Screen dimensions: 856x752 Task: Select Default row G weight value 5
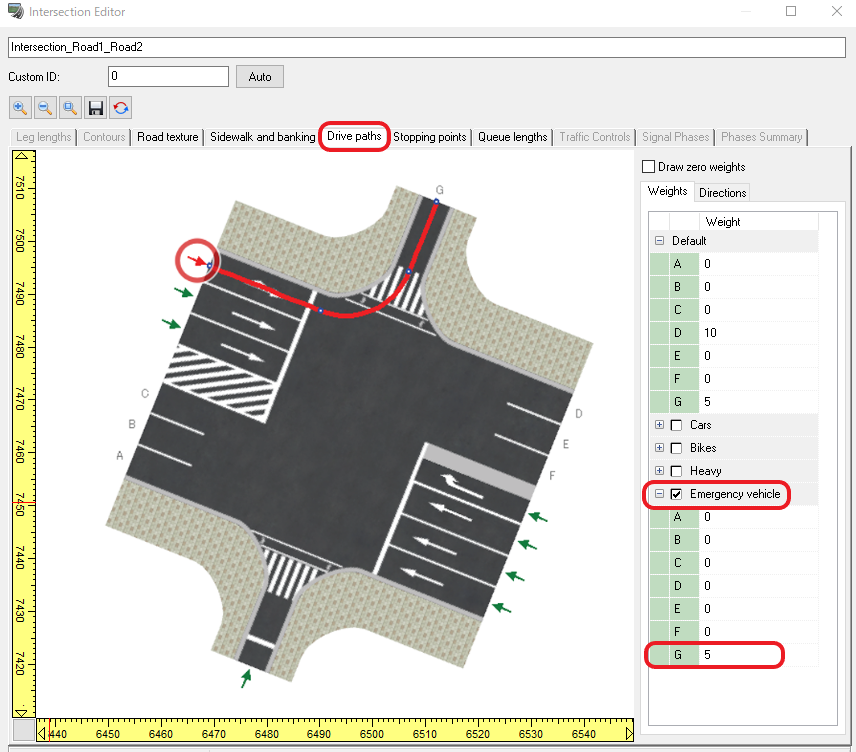pos(758,402)
